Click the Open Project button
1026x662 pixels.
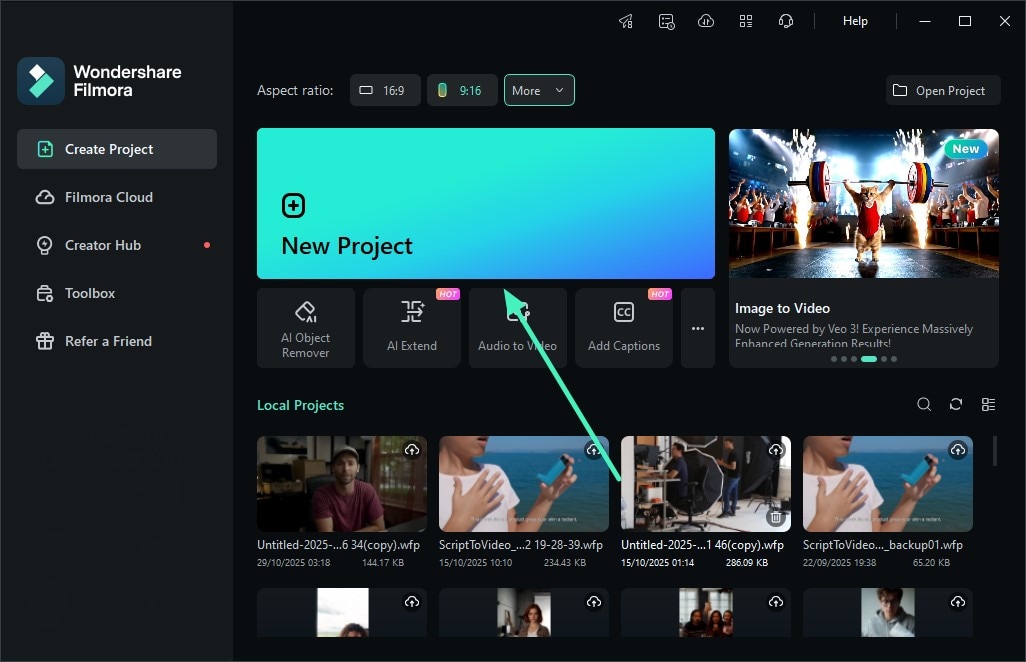[942, 90]
